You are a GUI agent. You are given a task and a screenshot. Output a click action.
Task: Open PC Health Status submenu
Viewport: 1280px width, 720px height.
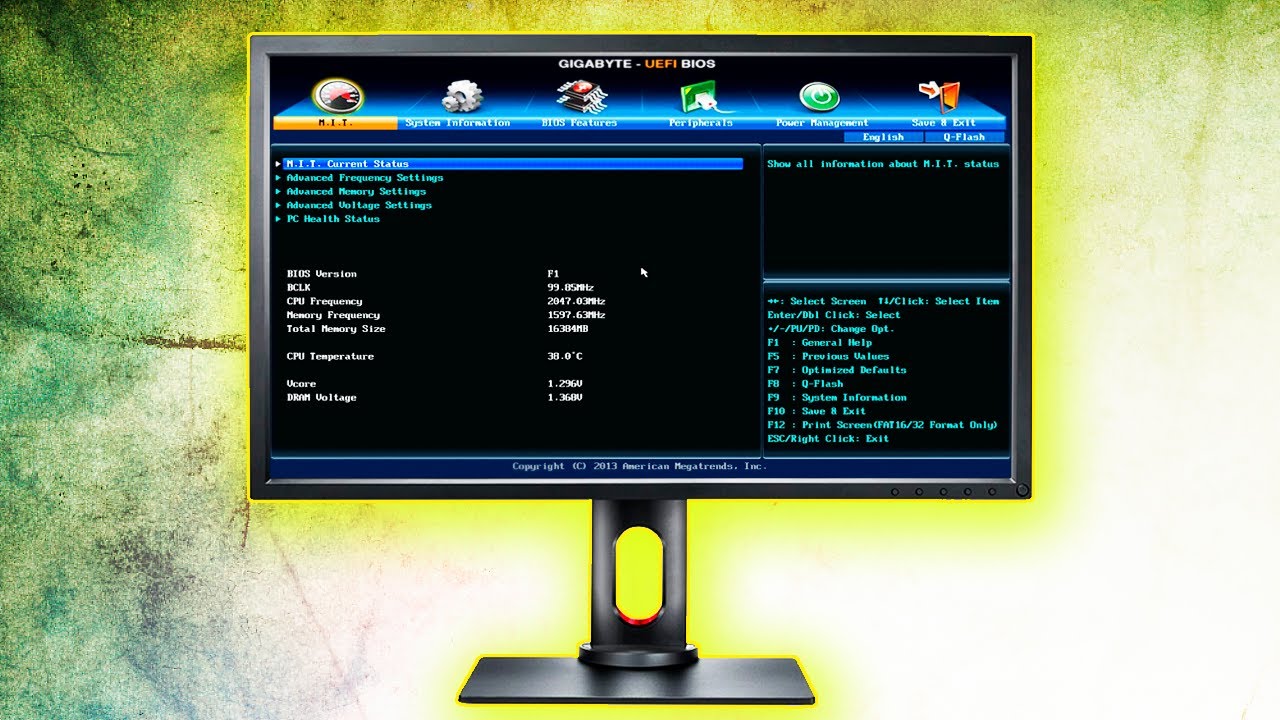333,219
